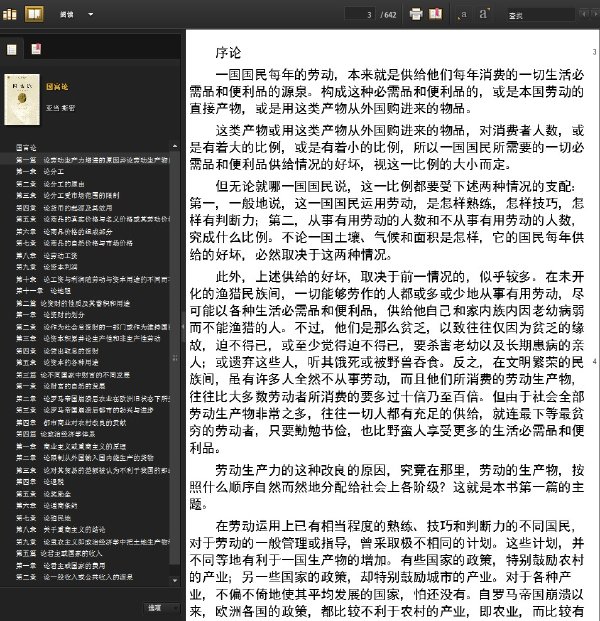Viewport: 600px width, 621px height.
Task: Go to 第三章 论分工受市场范围的限制
Action: 67,195
